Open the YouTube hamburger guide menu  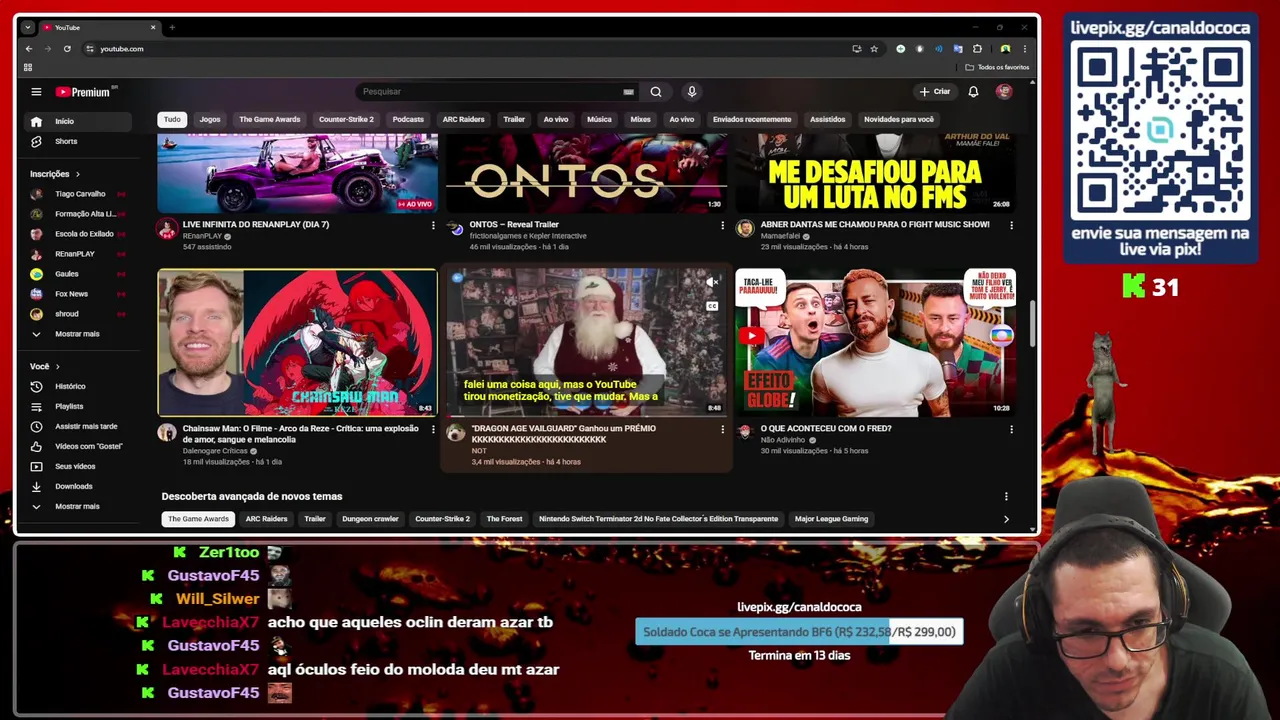(x=36, y=92)
